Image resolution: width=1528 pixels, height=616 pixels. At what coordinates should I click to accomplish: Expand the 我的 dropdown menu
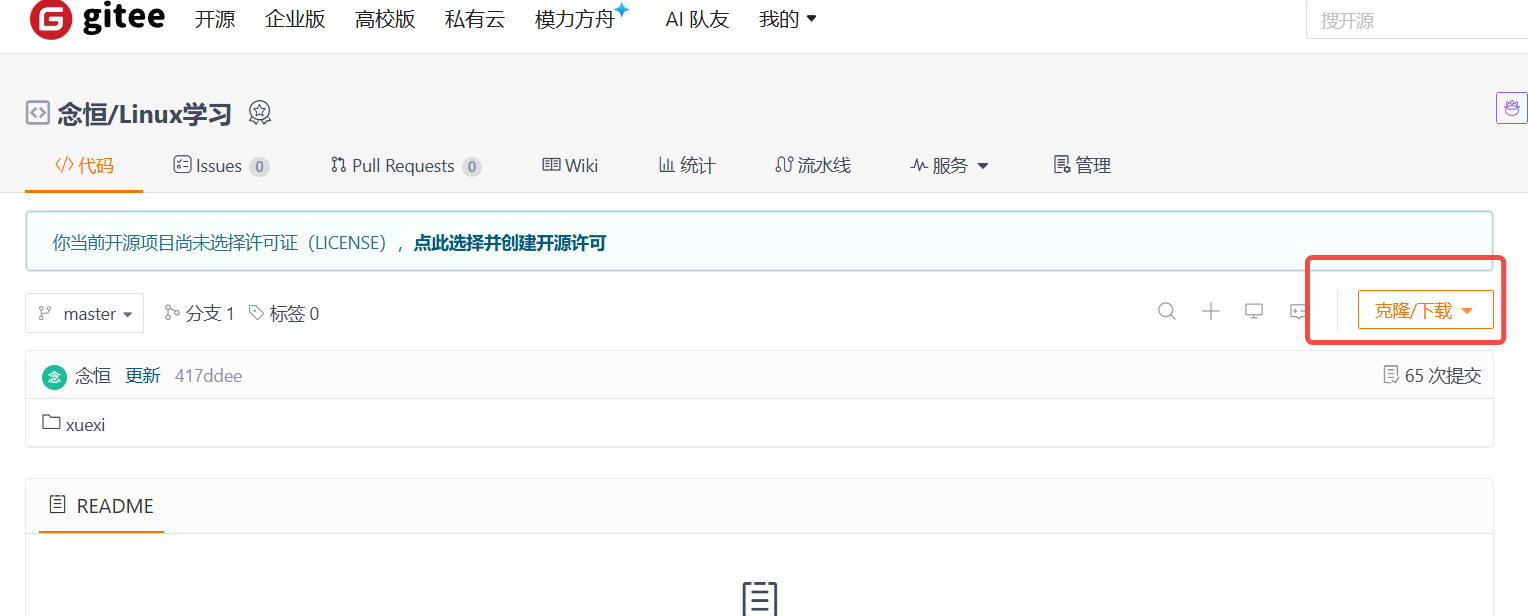[x=788, y=19]
